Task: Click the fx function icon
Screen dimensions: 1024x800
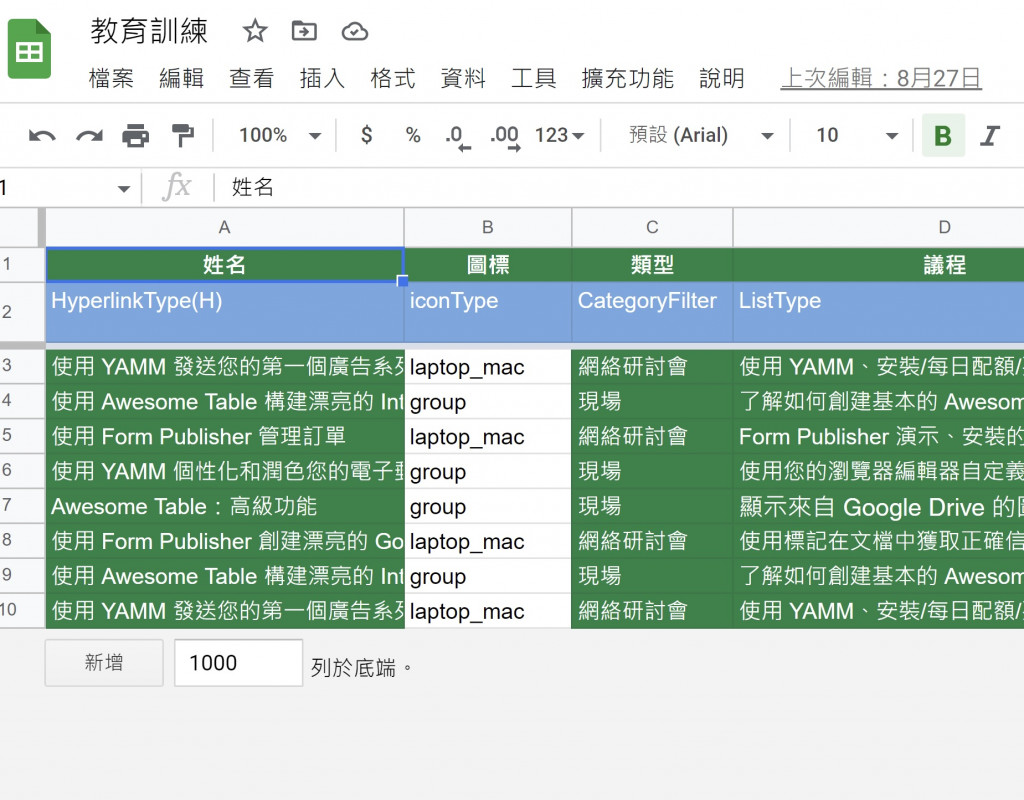Action: (x=176, y=187)
